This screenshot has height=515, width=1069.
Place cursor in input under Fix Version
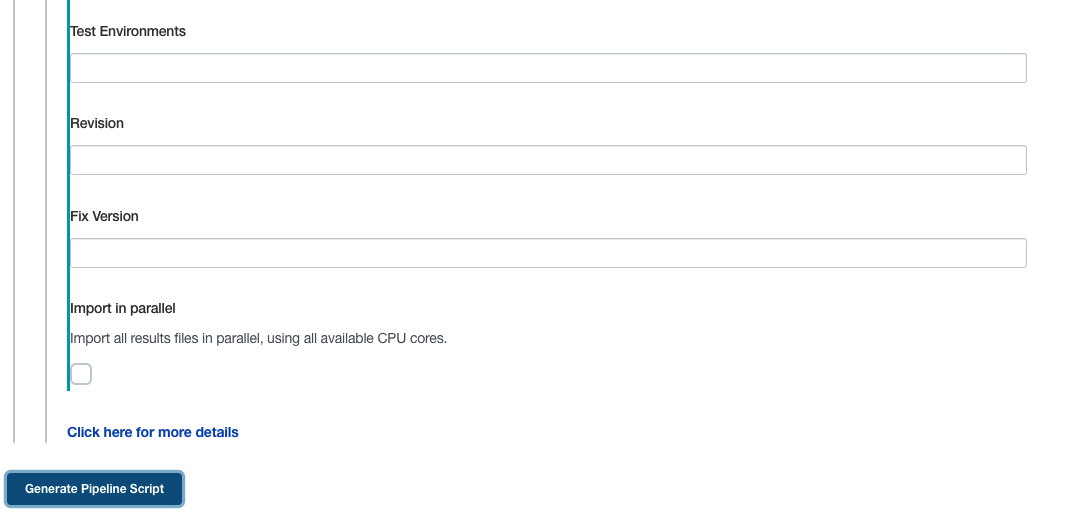pos(548,253)
